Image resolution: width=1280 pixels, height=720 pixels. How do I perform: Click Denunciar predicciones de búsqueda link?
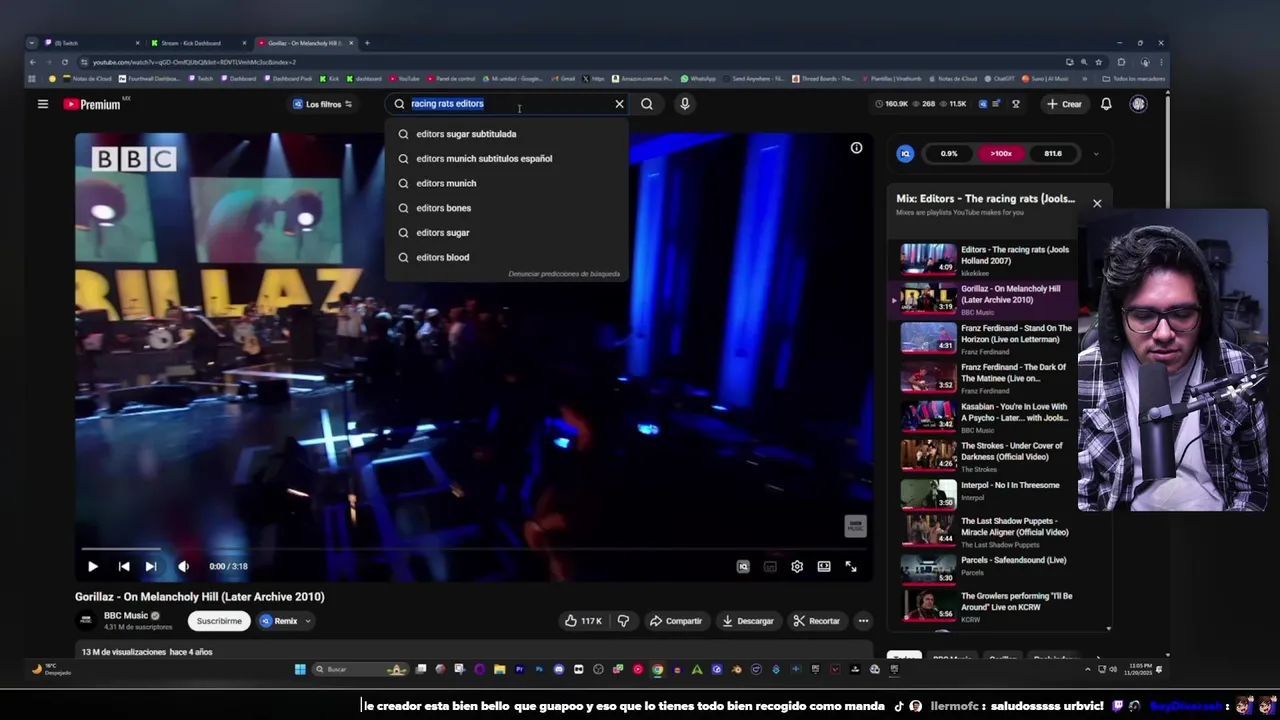coord(564,274)
